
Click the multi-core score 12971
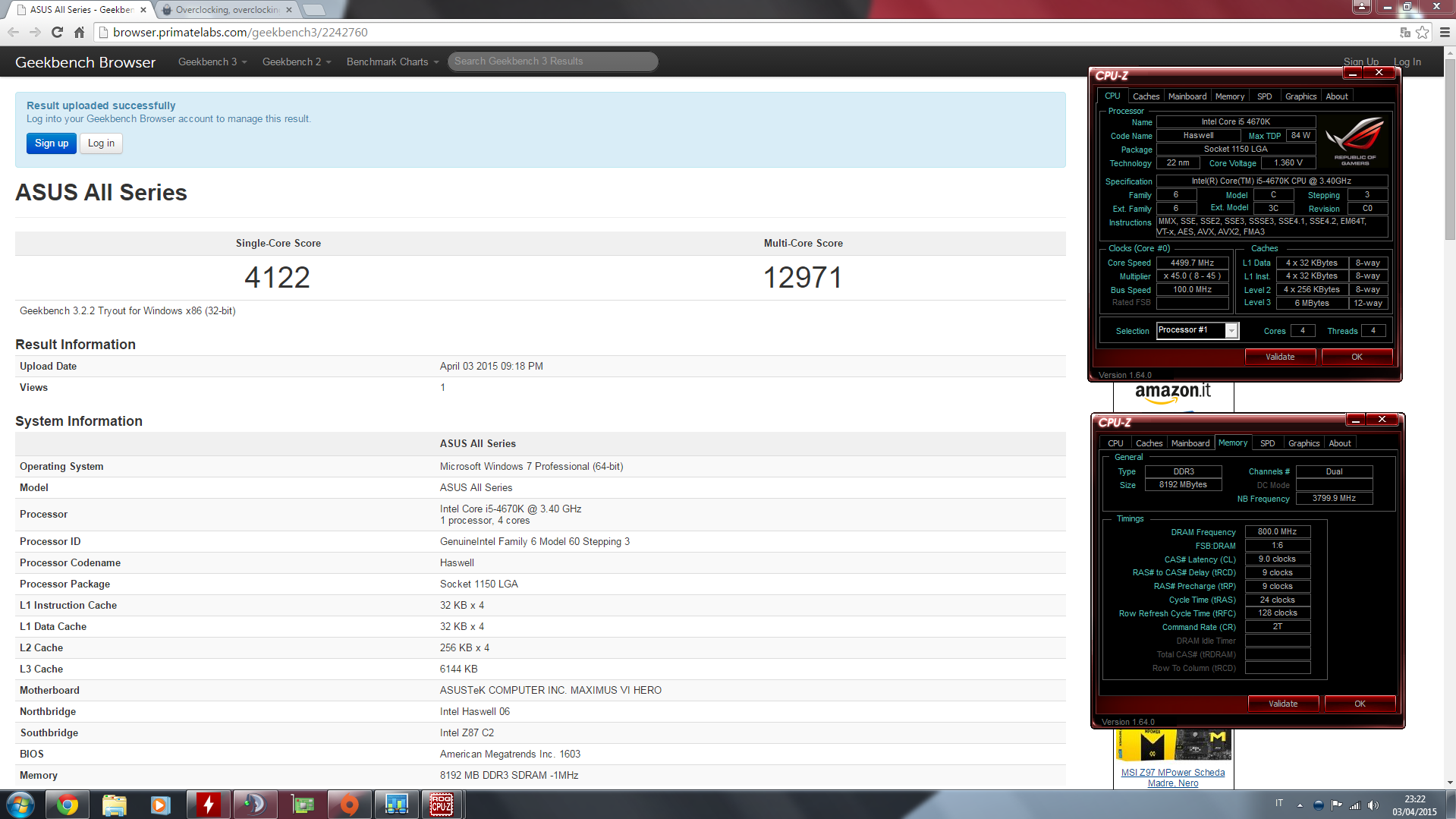[x=803, y=278]
